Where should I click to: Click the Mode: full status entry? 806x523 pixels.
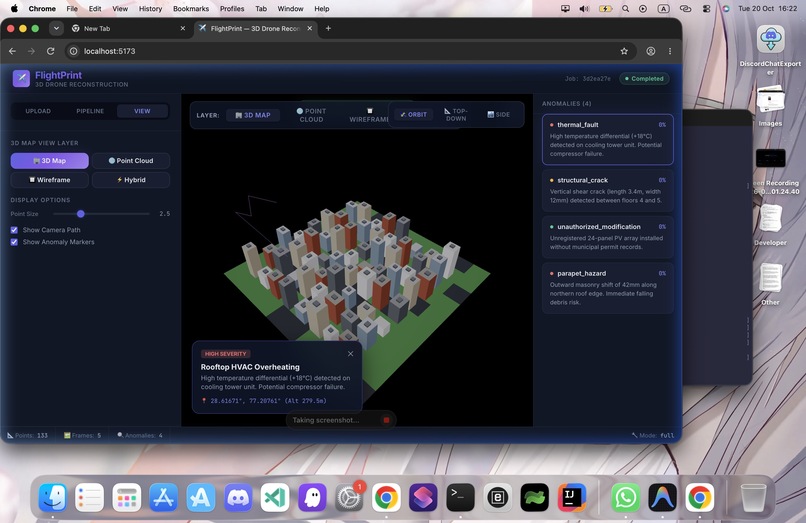(x=653, y=436)
